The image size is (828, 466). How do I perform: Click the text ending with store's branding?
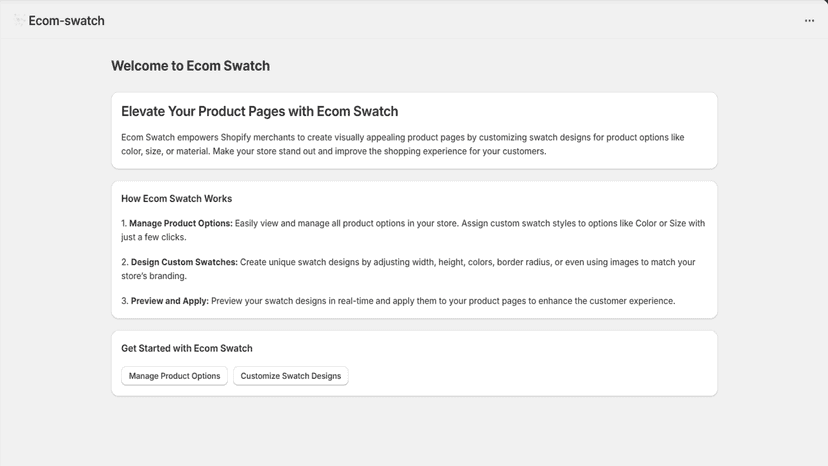pos(154,276)
